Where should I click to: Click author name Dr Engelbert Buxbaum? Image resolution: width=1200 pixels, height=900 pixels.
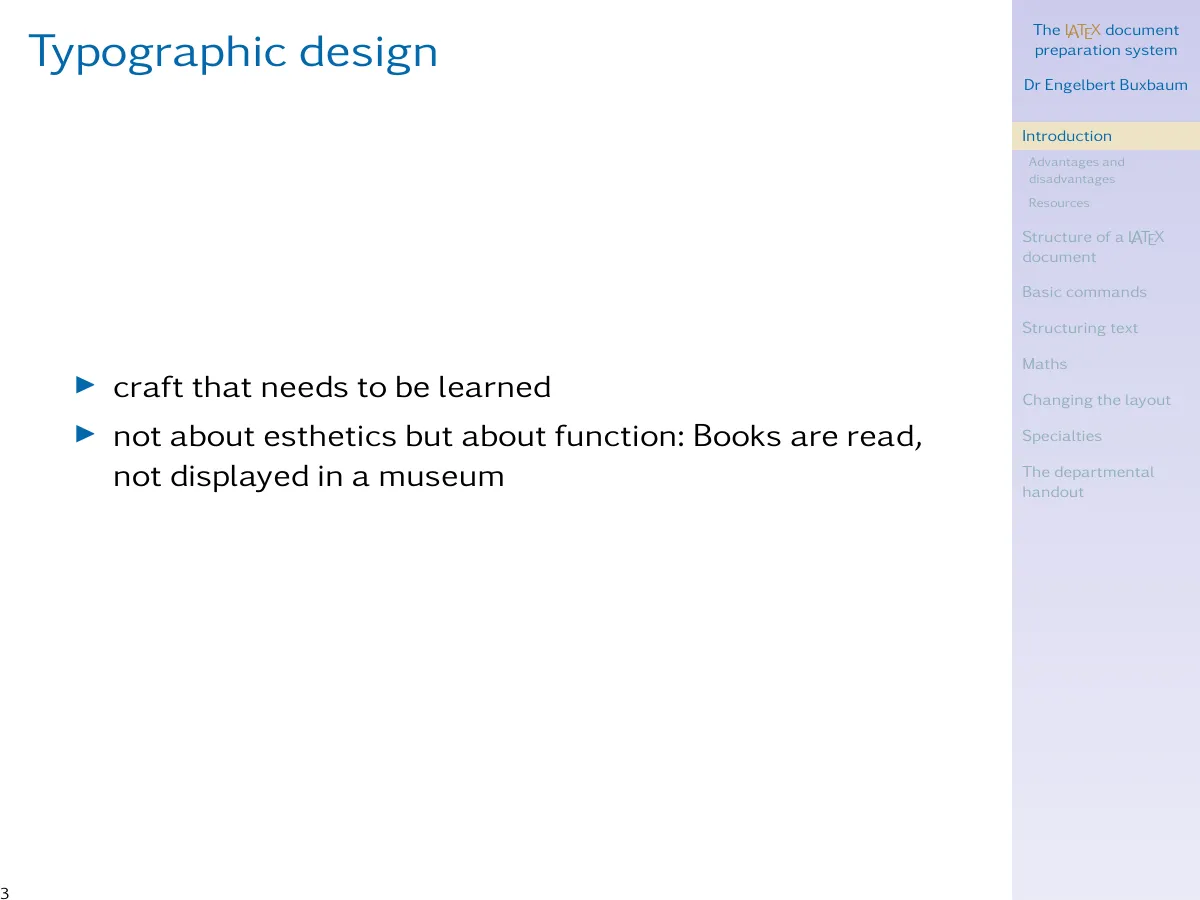click(1106, 85)
